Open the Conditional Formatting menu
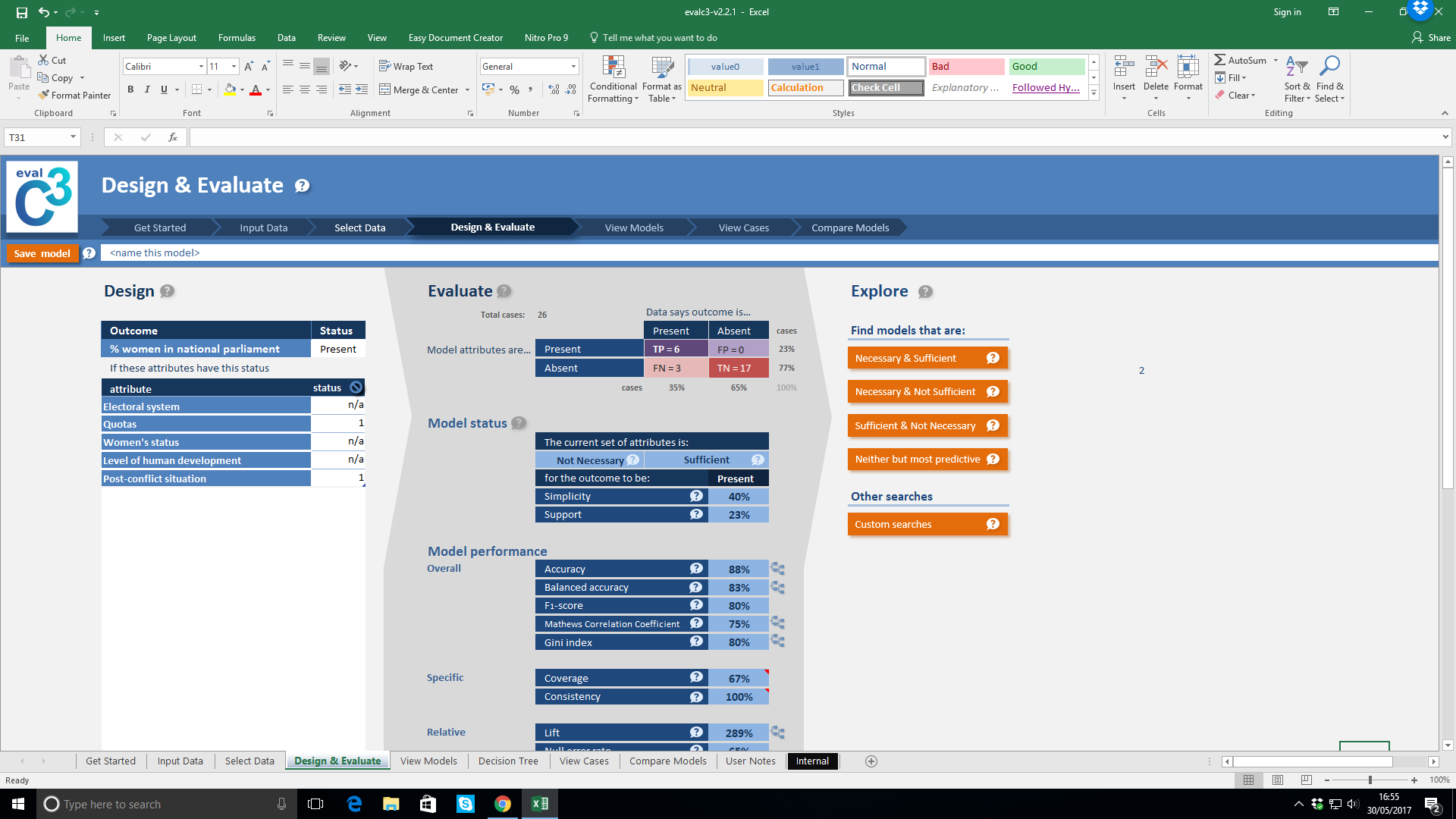Image resolution: width=1456 pixels, height=819 pixels. pos(613,80)
